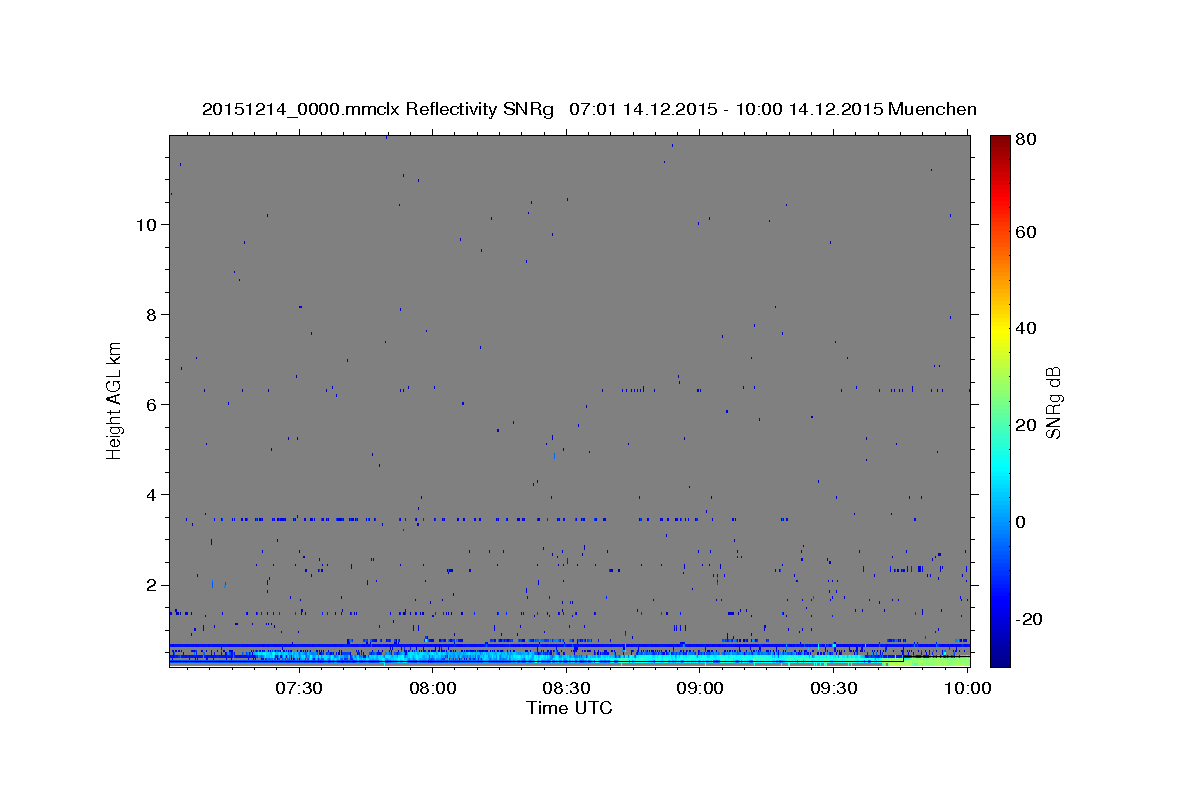
Task: Click the plot title mentioning Muenchen
Action: [x=589, y=109]
